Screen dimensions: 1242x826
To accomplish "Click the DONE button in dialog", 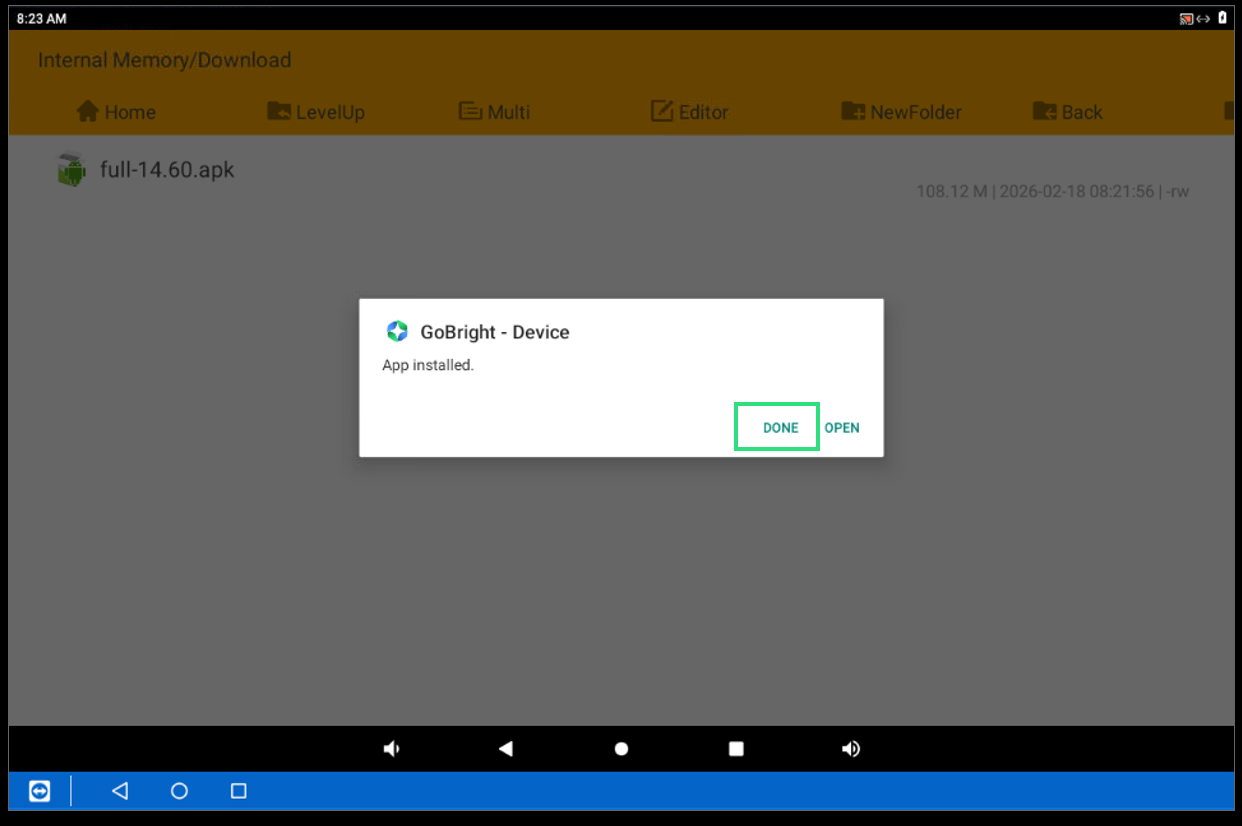I will pos(778,427).
